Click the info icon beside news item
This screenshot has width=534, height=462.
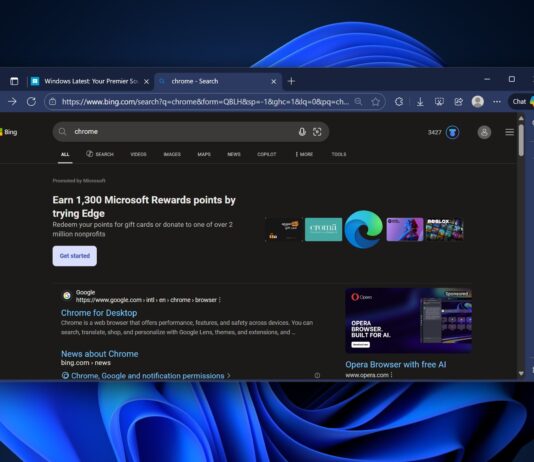(x=317, y=376)
